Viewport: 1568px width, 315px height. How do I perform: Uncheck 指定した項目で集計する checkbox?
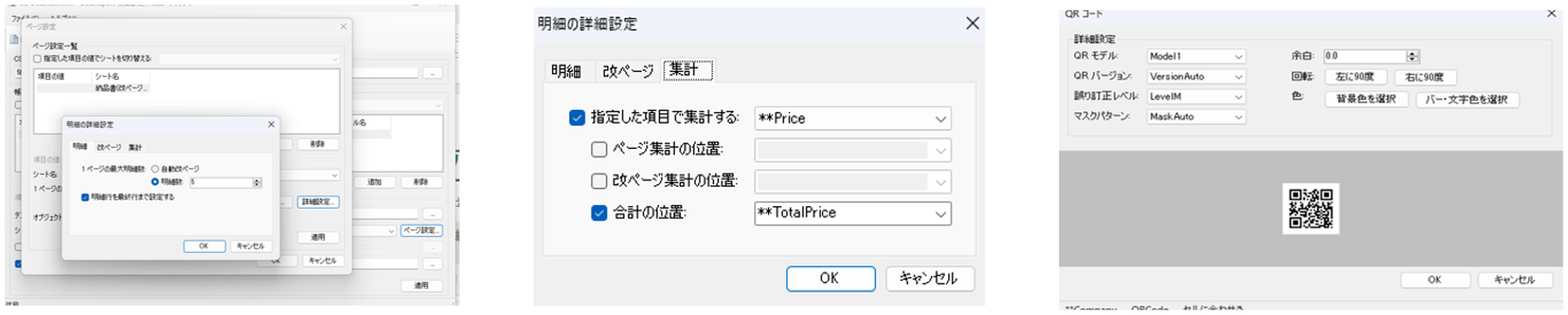coord(576,117)
